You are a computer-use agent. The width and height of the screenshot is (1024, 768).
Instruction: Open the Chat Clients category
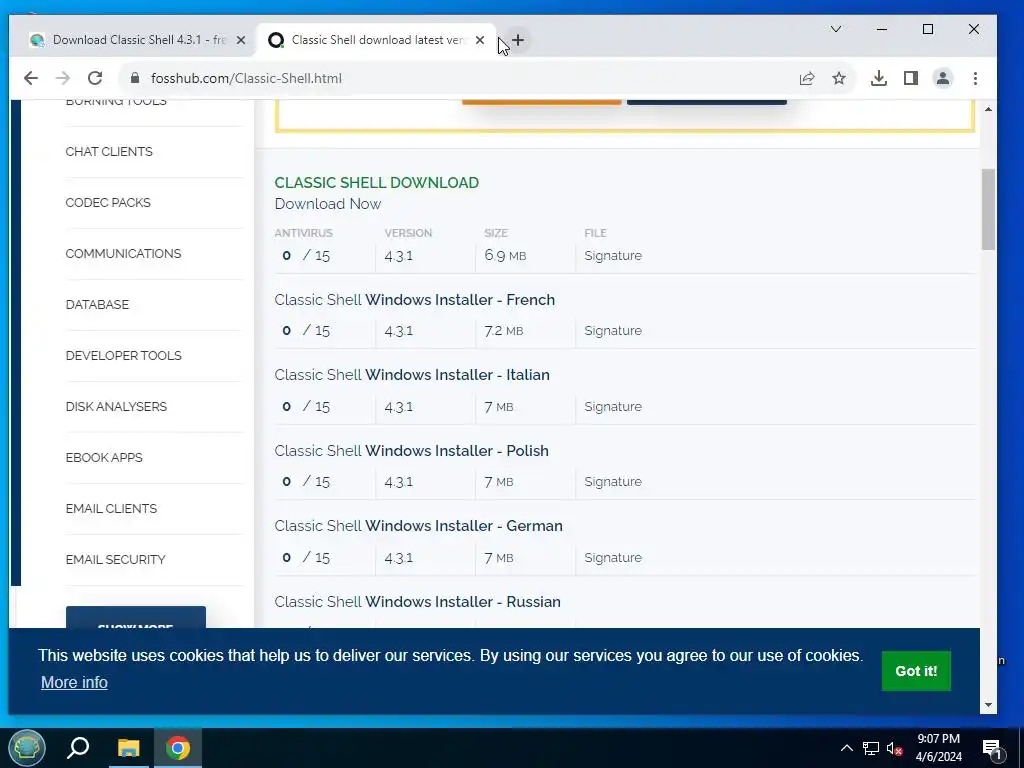pyautogui.click(x=109, y=152)
